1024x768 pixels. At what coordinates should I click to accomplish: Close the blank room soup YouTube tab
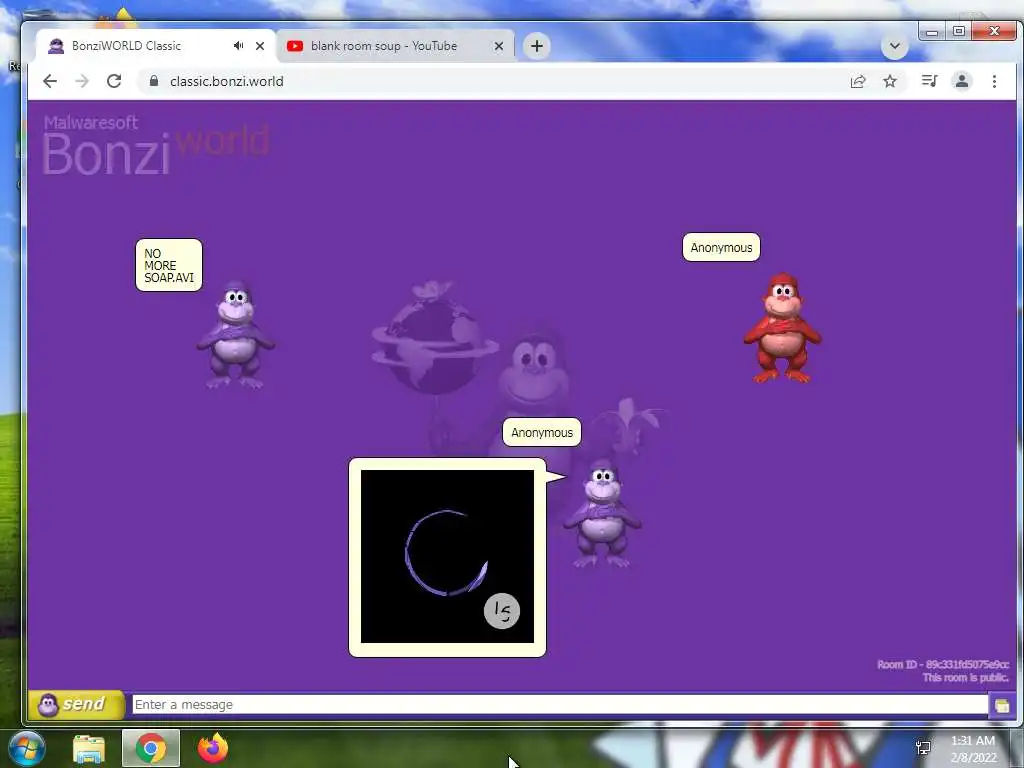point(499,46)
